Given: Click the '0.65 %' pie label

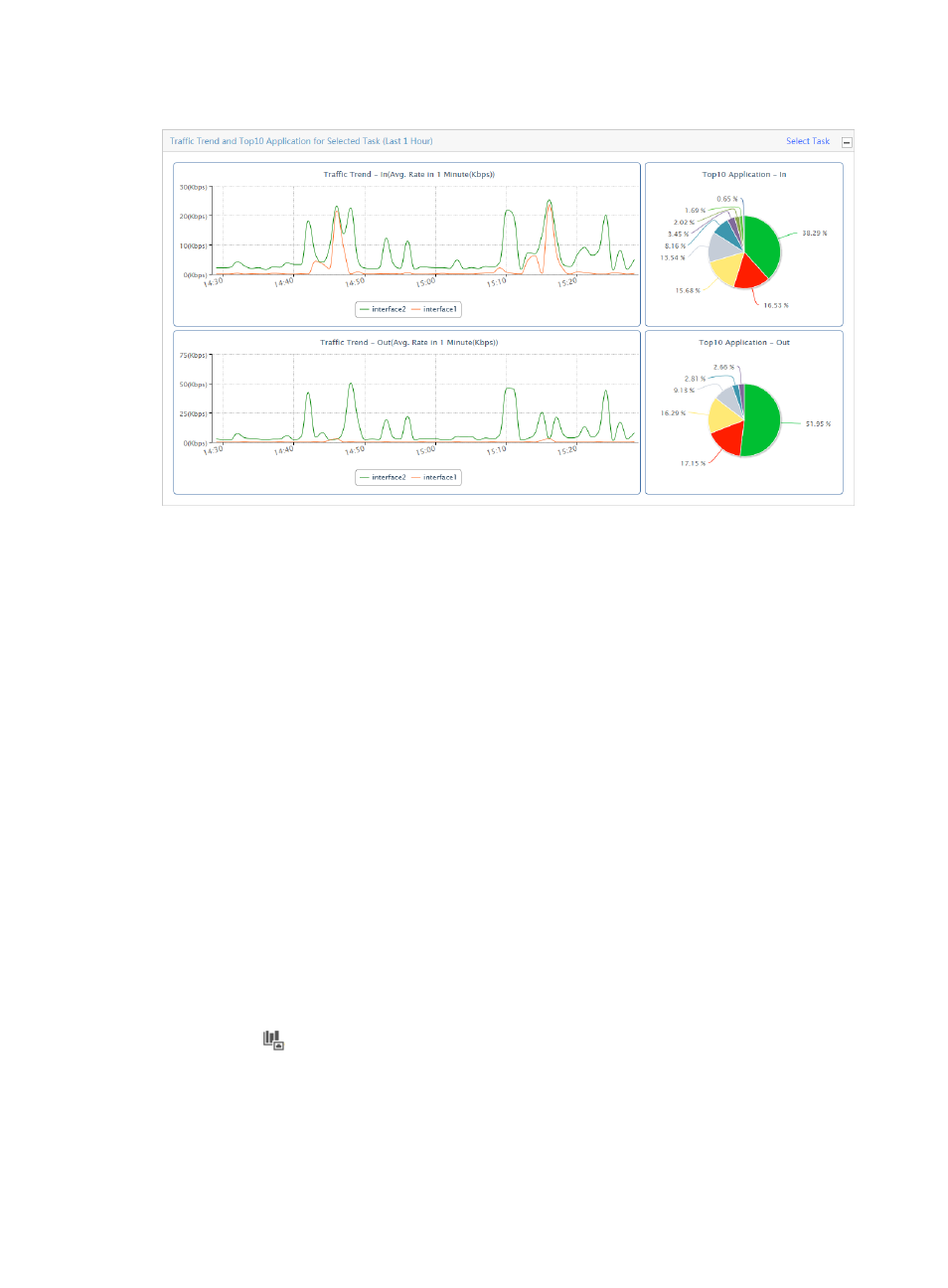Looking at the screenshot, I should tap(727, 199).
